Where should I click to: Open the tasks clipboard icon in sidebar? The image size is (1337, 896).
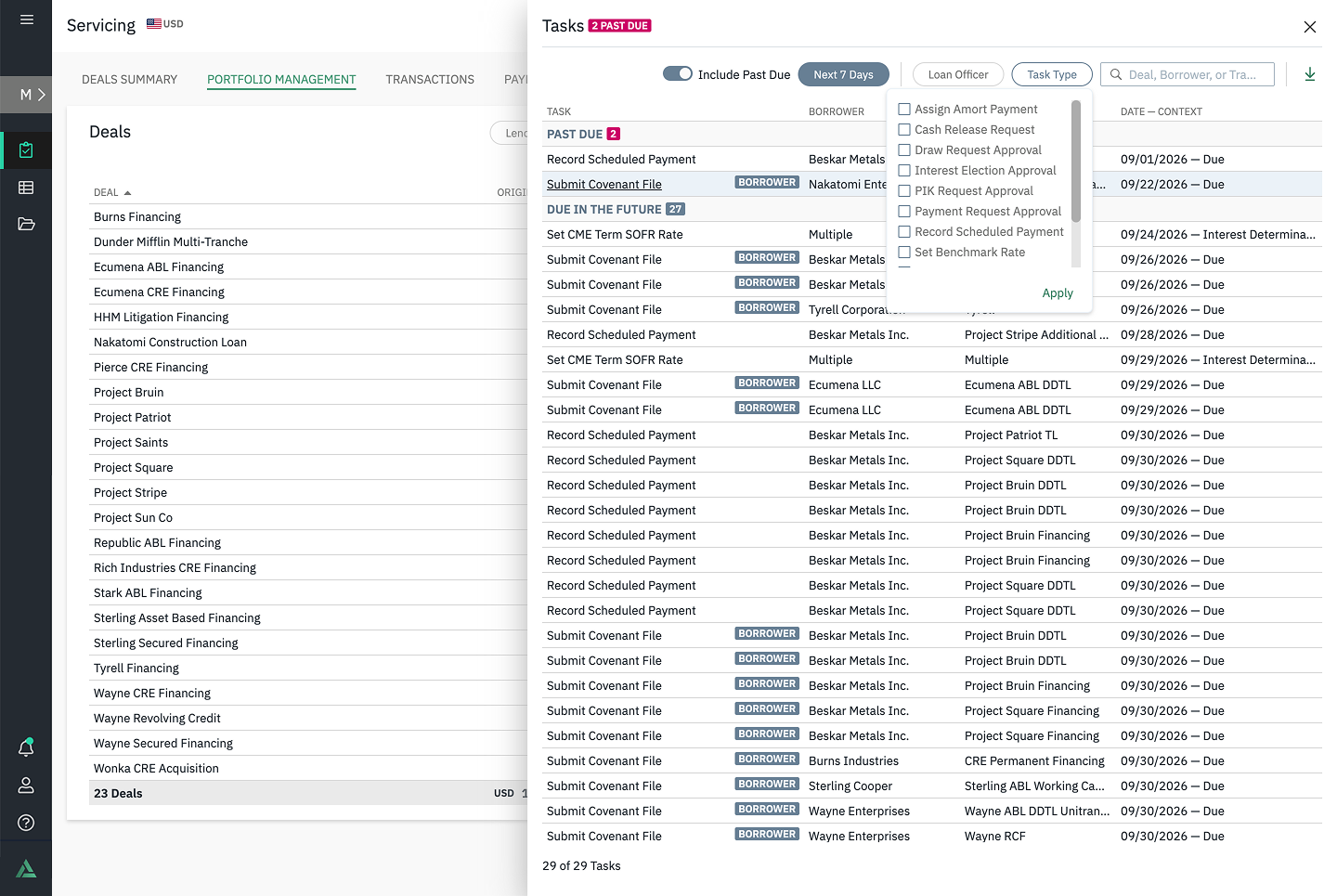coord(26,150)
